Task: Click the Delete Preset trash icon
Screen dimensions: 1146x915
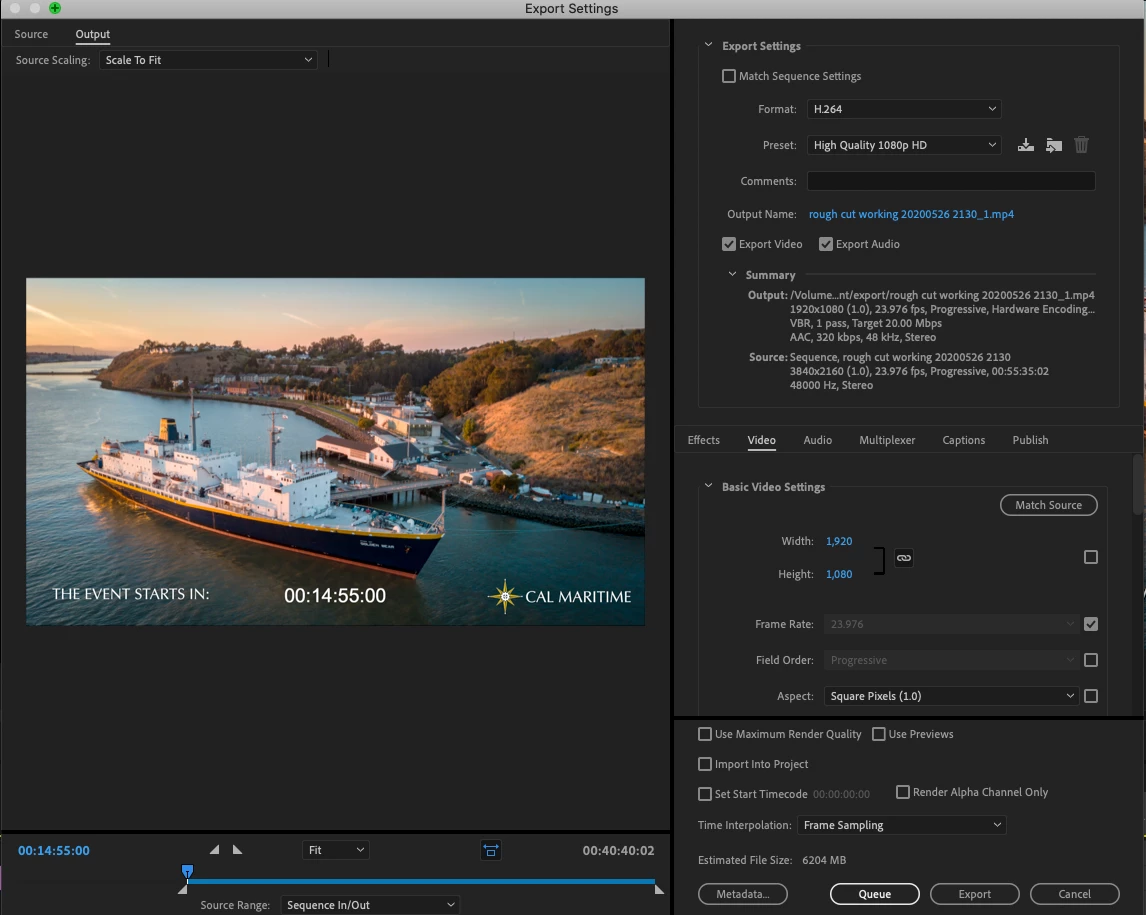Action: [1081, 145]
